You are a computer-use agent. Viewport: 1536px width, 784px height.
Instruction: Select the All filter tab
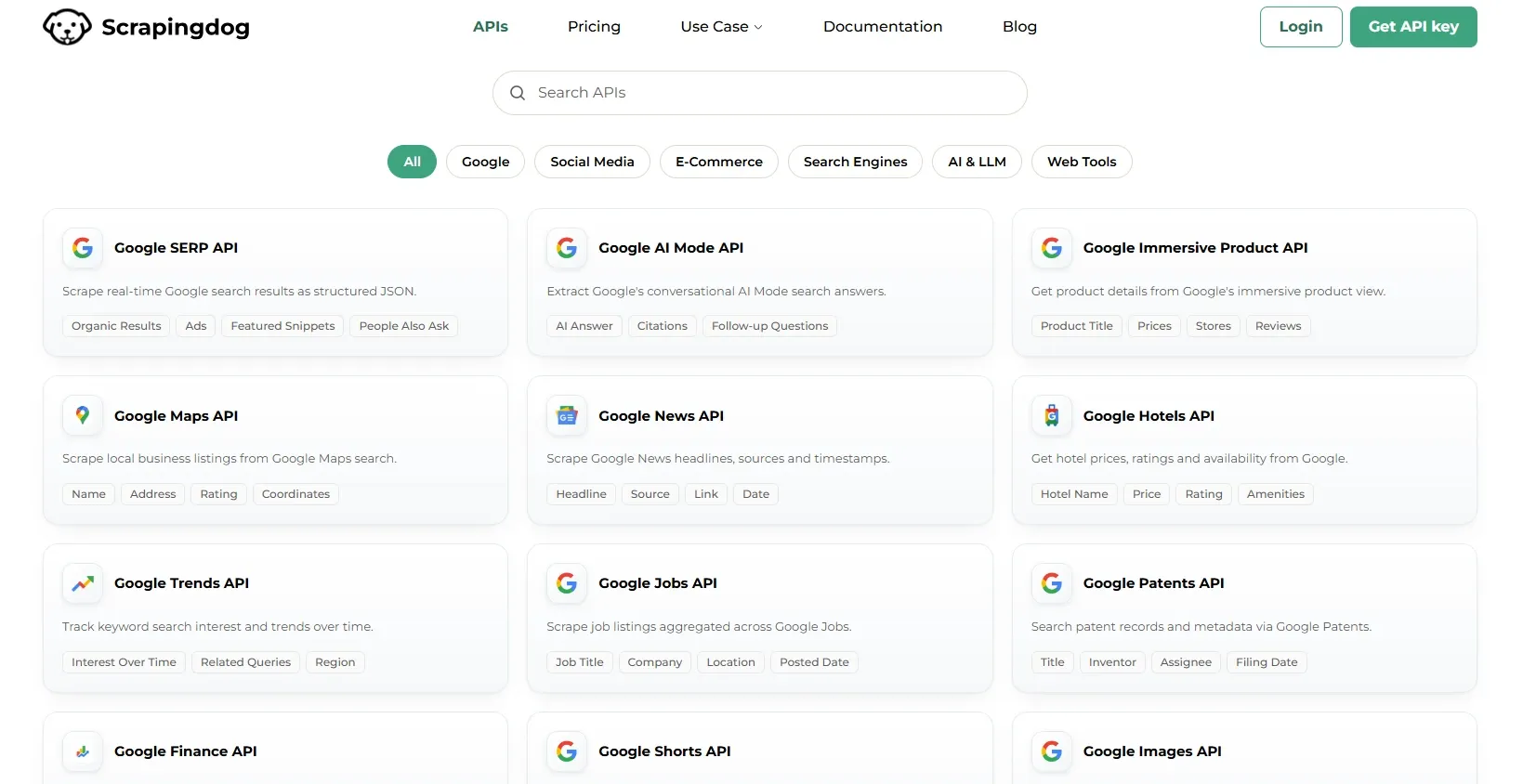point(412,162)
